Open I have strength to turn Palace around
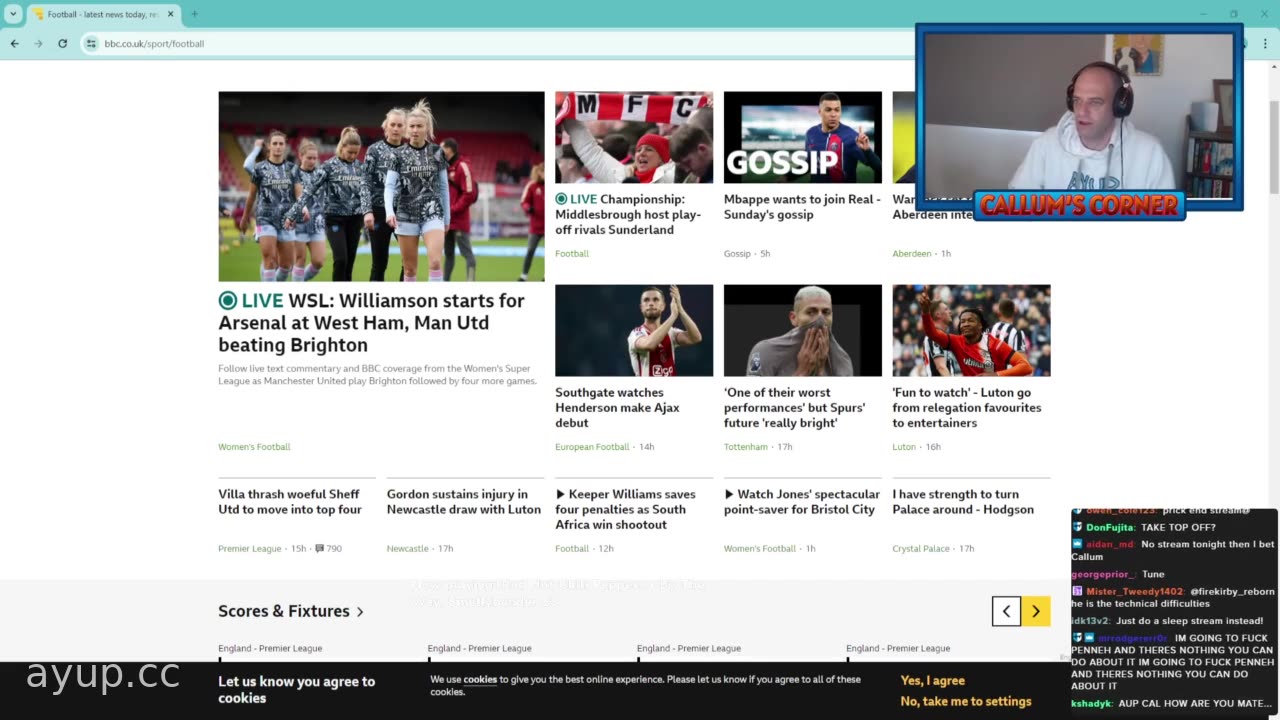This screenshot has height=720, width=1280. tap(963, 501)
